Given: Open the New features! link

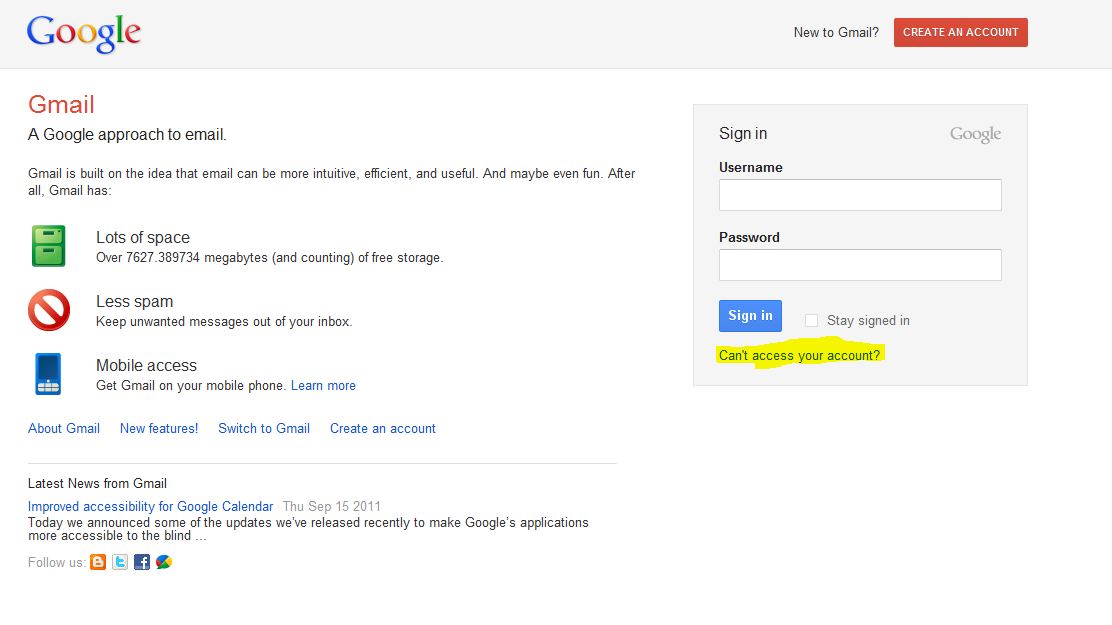Looking at the screenshot, I should click(x=159, y=428).
